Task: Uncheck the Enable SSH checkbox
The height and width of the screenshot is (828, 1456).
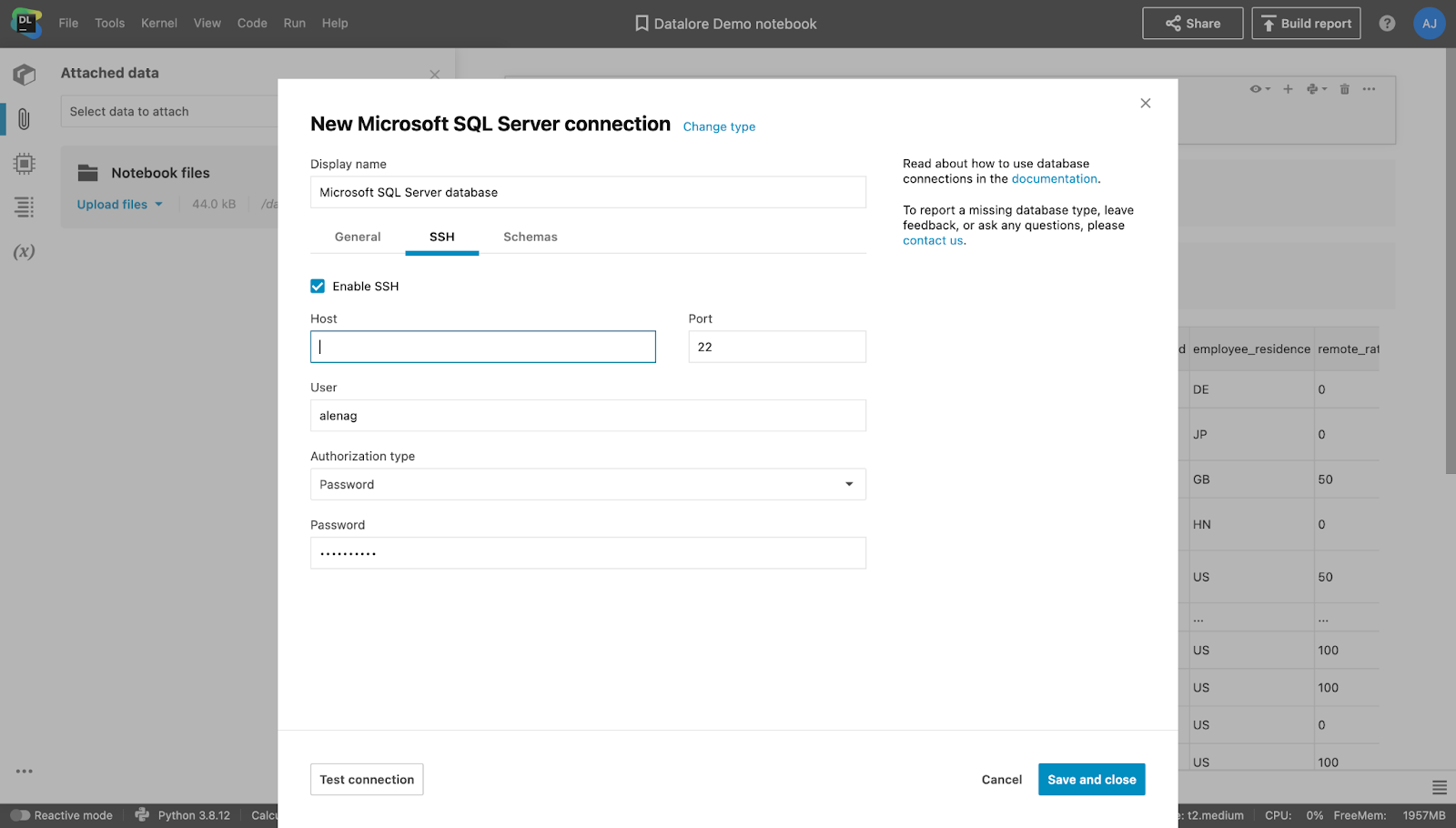Action: [x=318, y=287]
